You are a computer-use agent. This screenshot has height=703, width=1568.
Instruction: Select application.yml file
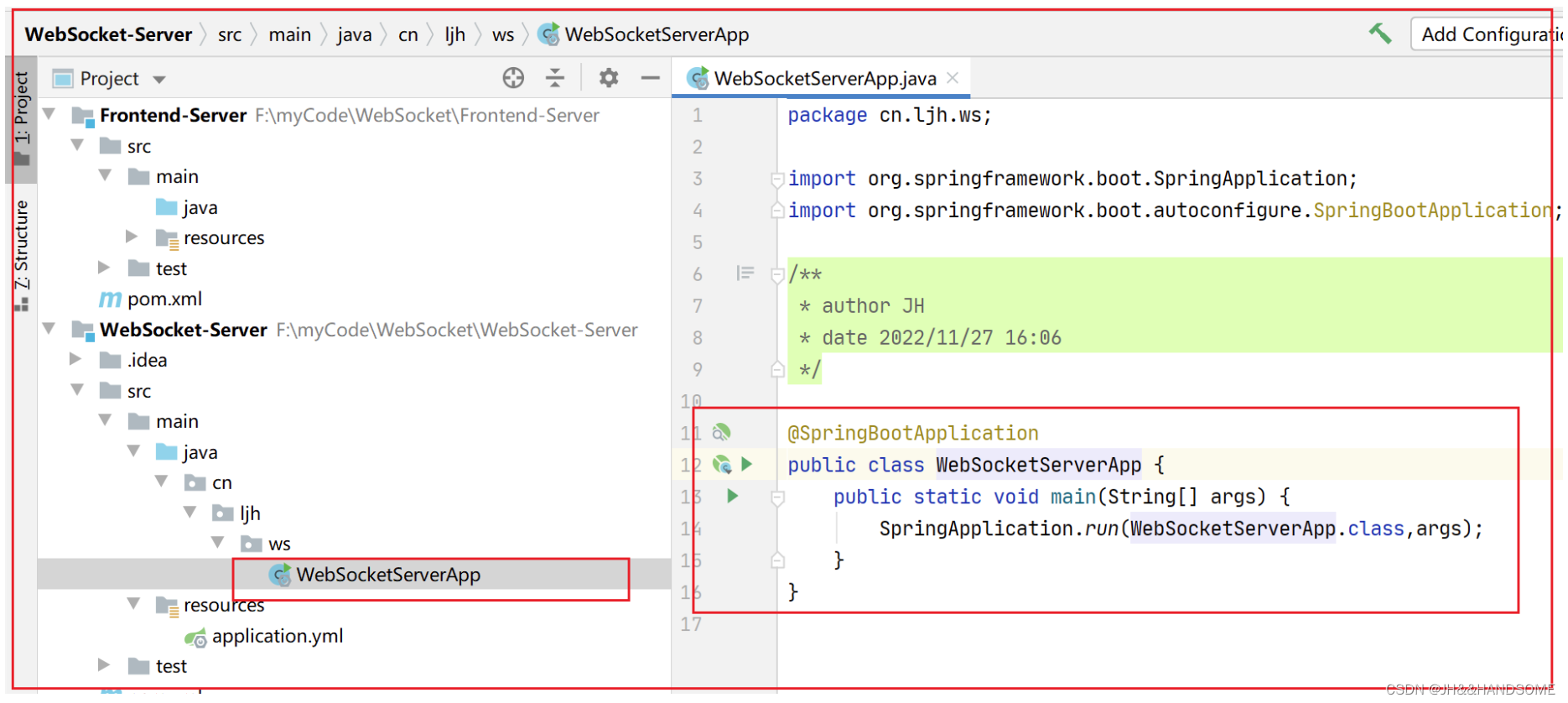[264, 637]
